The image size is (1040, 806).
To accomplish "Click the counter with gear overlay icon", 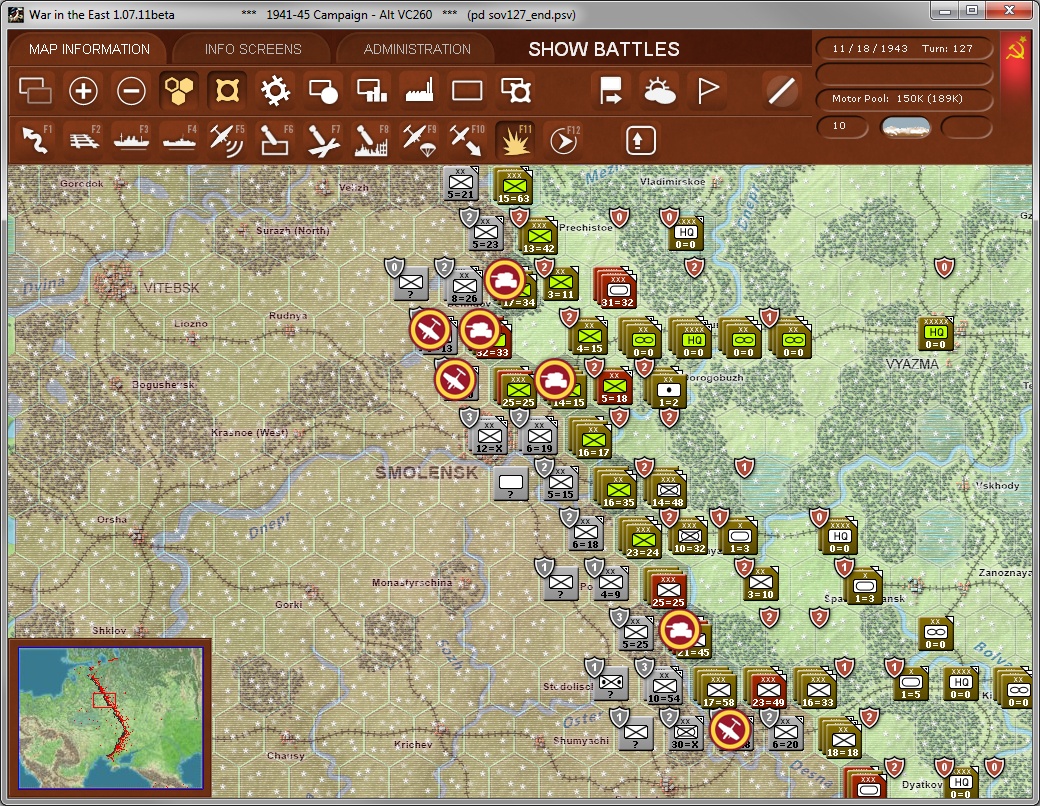I will (x=515, y=91).
